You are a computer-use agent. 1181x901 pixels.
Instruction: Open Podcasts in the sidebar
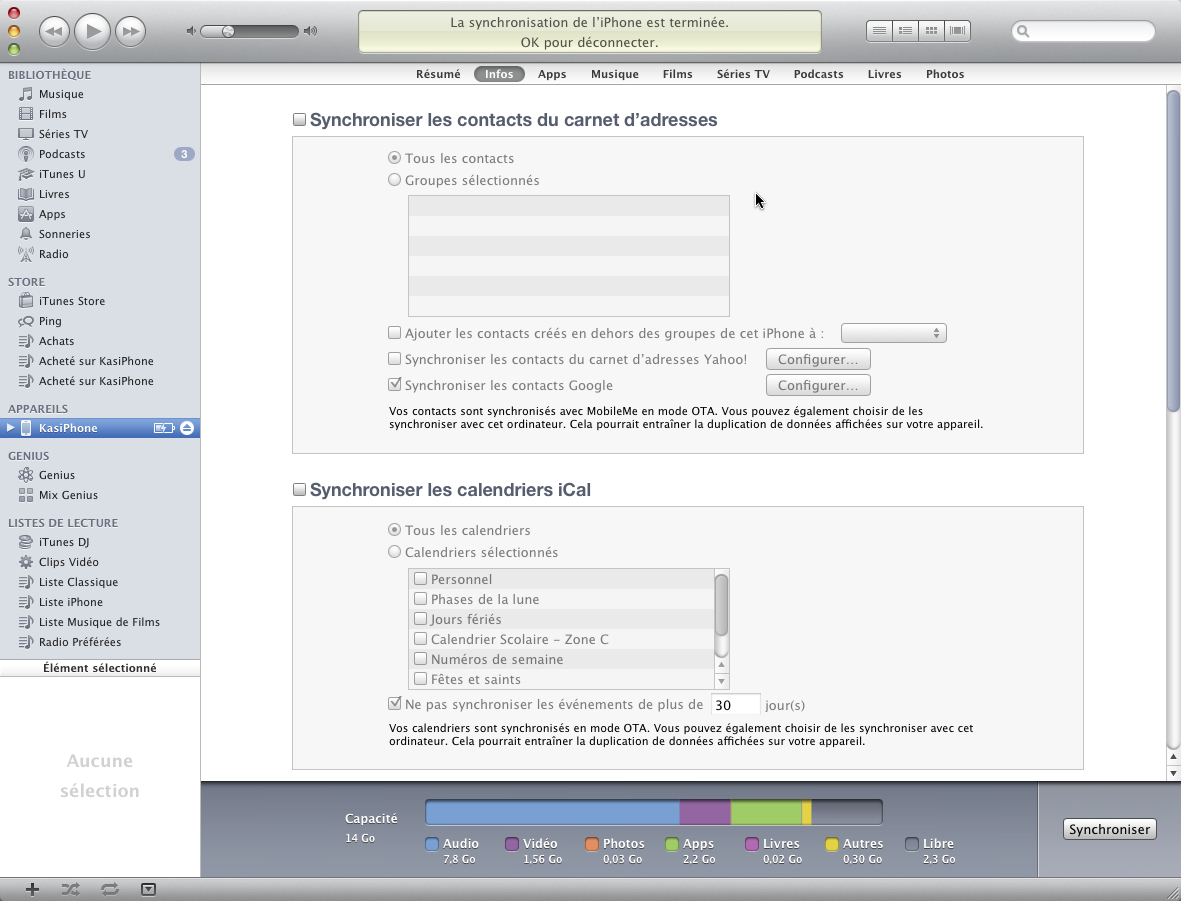point(62,154)
